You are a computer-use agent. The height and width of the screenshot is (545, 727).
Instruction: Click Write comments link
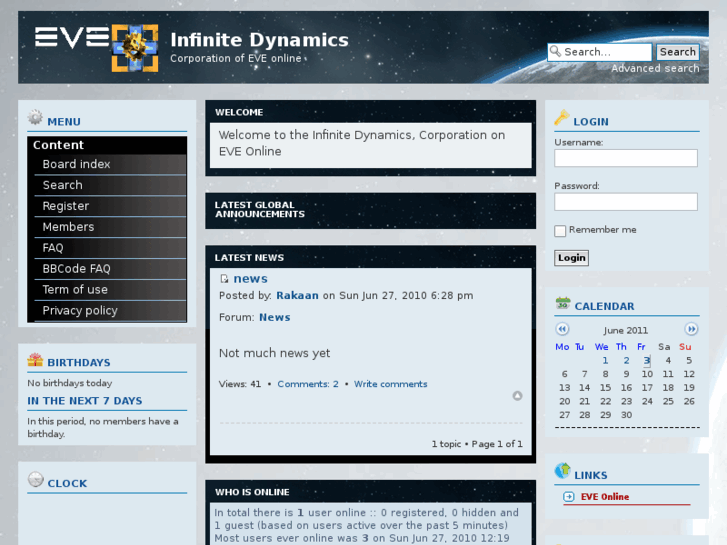tap(390, 384)
